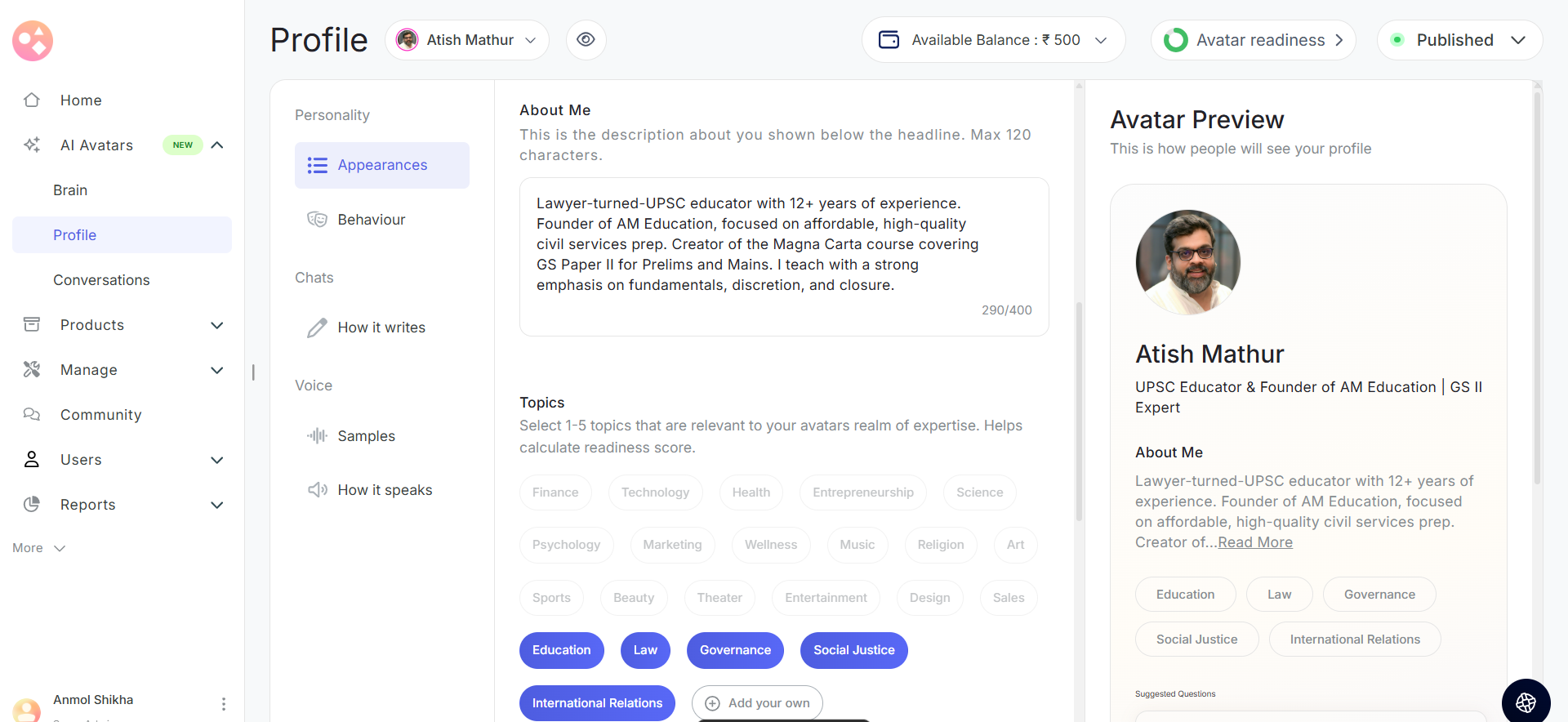Screen dimensions: 1568x722
Task: Click the Reports pie chart icon
Action: [32, 505]
